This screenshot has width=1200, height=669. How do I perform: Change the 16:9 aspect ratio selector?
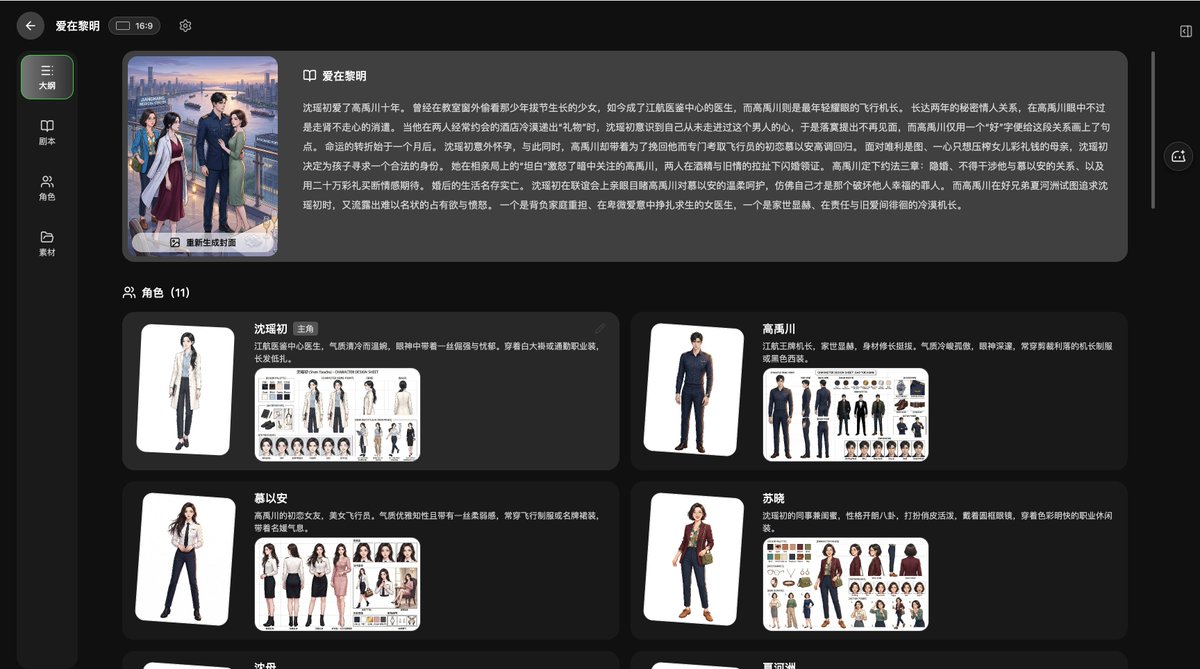(134, 26)
